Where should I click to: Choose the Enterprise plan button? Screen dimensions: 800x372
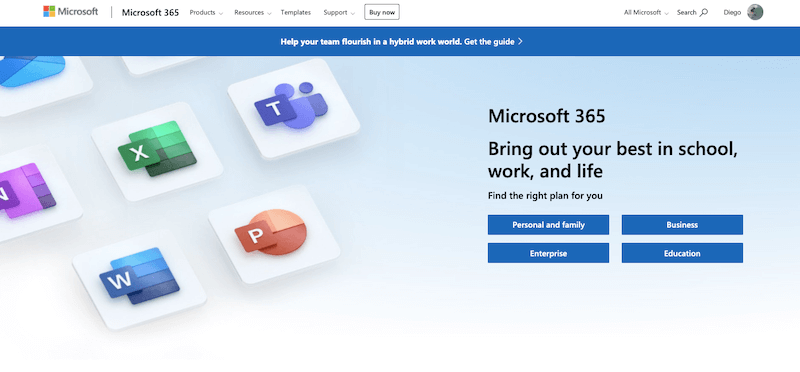click(548, 253)
